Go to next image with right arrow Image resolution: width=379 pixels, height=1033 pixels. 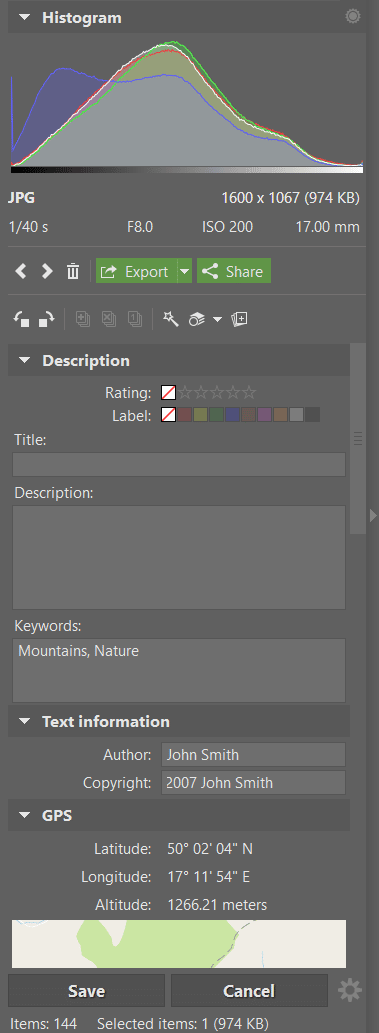click(47, 271)
